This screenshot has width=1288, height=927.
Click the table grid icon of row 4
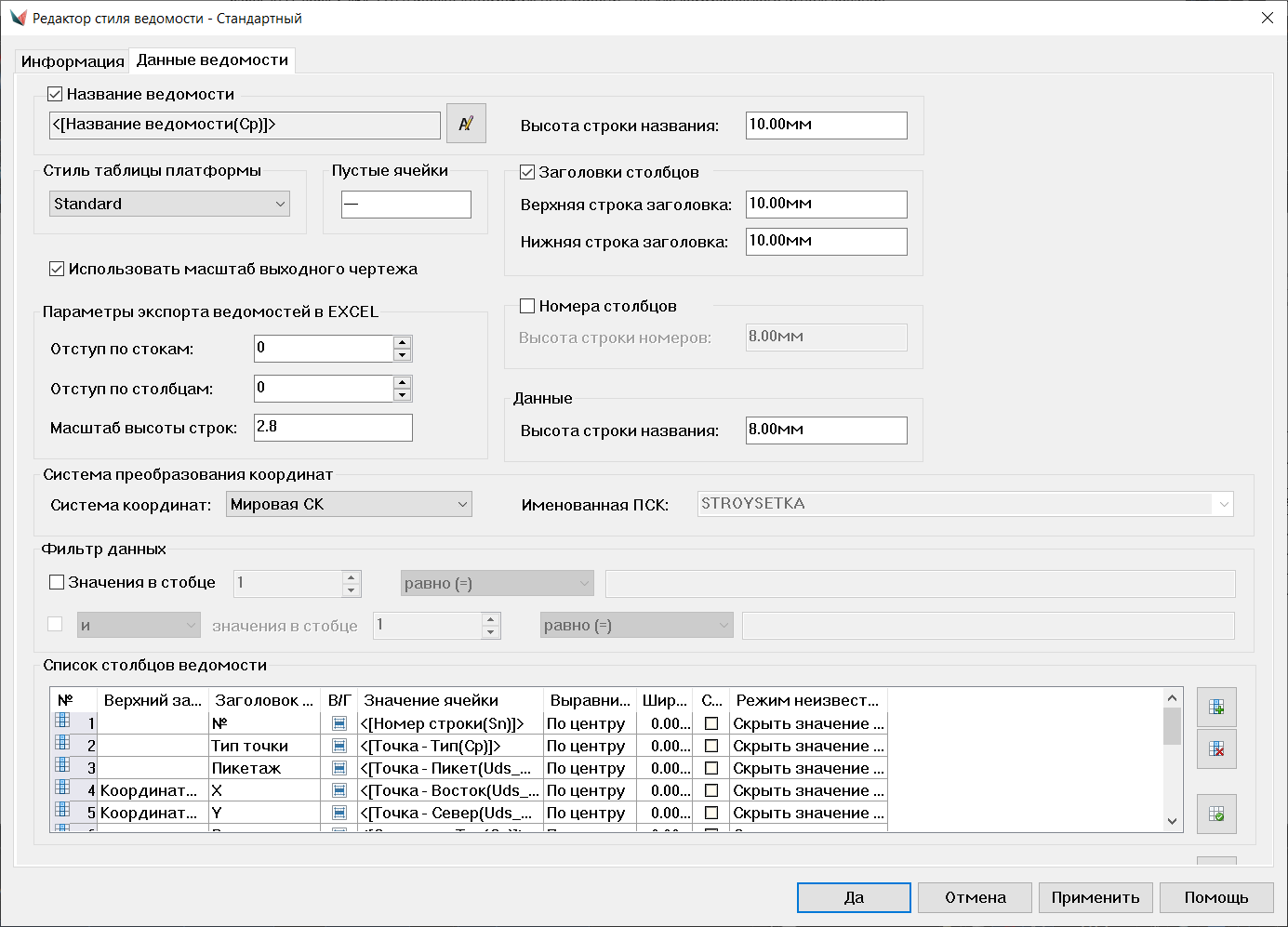click(63, 788)
